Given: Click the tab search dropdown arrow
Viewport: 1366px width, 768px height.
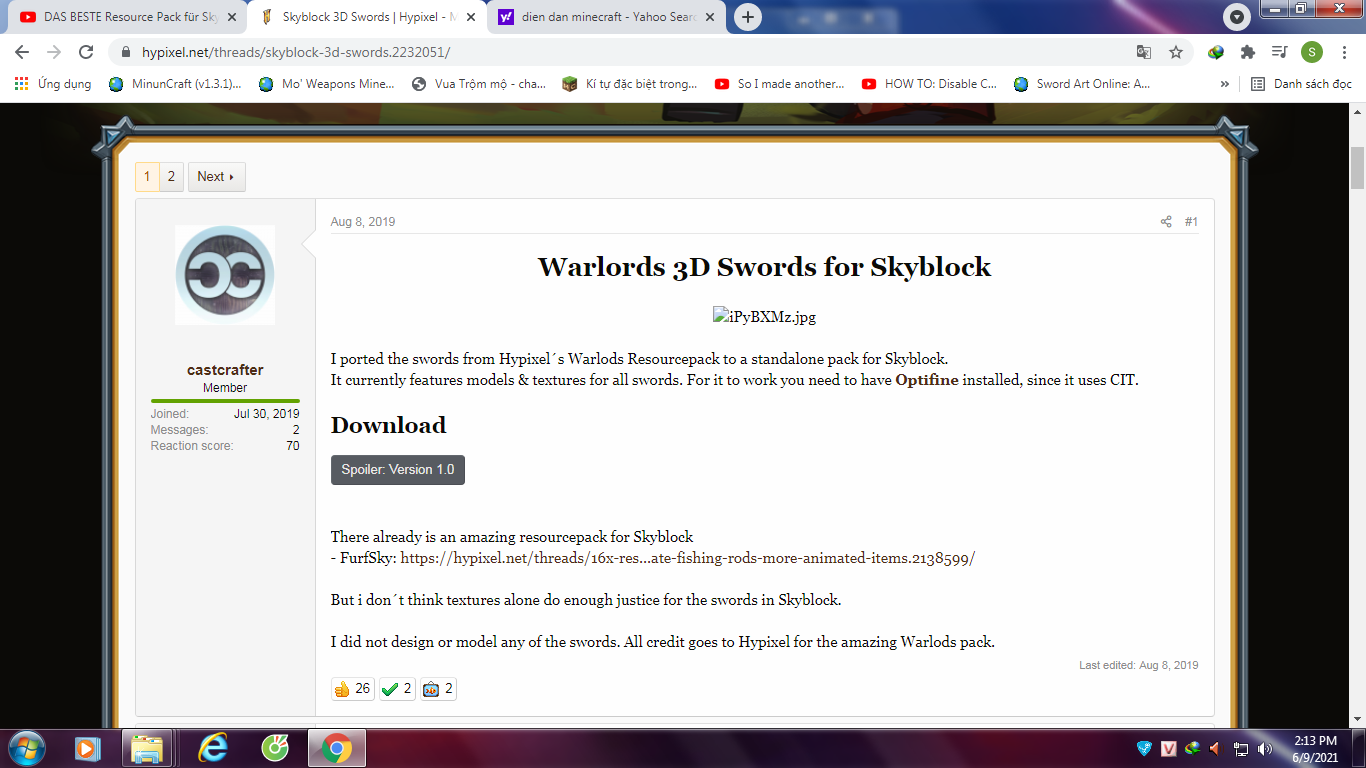Looking at the screenshot, I should tap(1237, 17).
